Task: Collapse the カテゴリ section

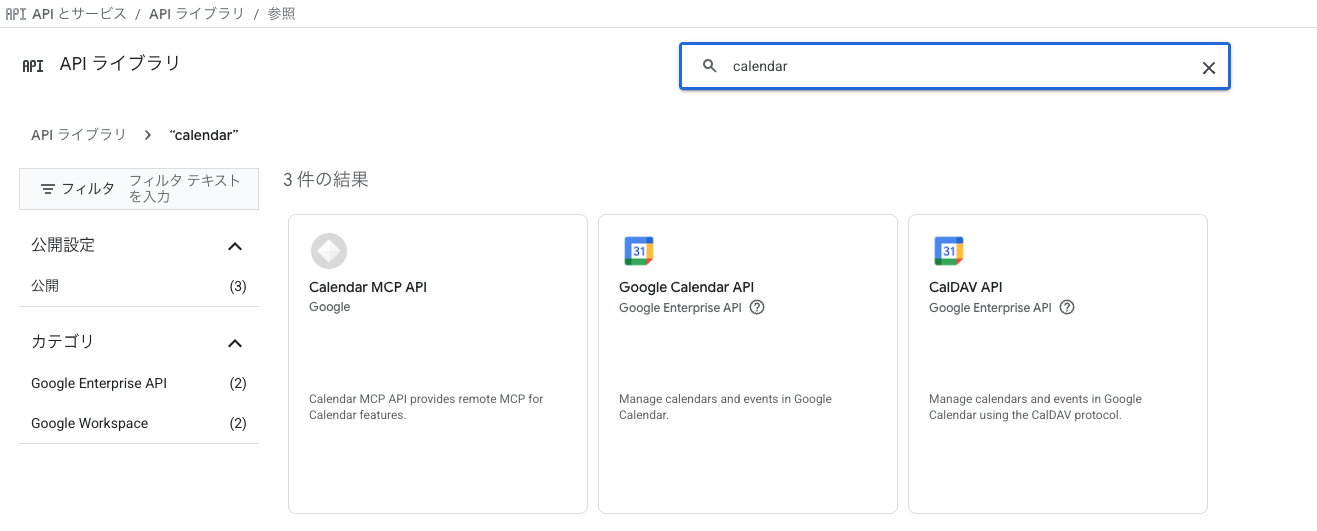Action: pyautogui.click(x=235, y=343)
